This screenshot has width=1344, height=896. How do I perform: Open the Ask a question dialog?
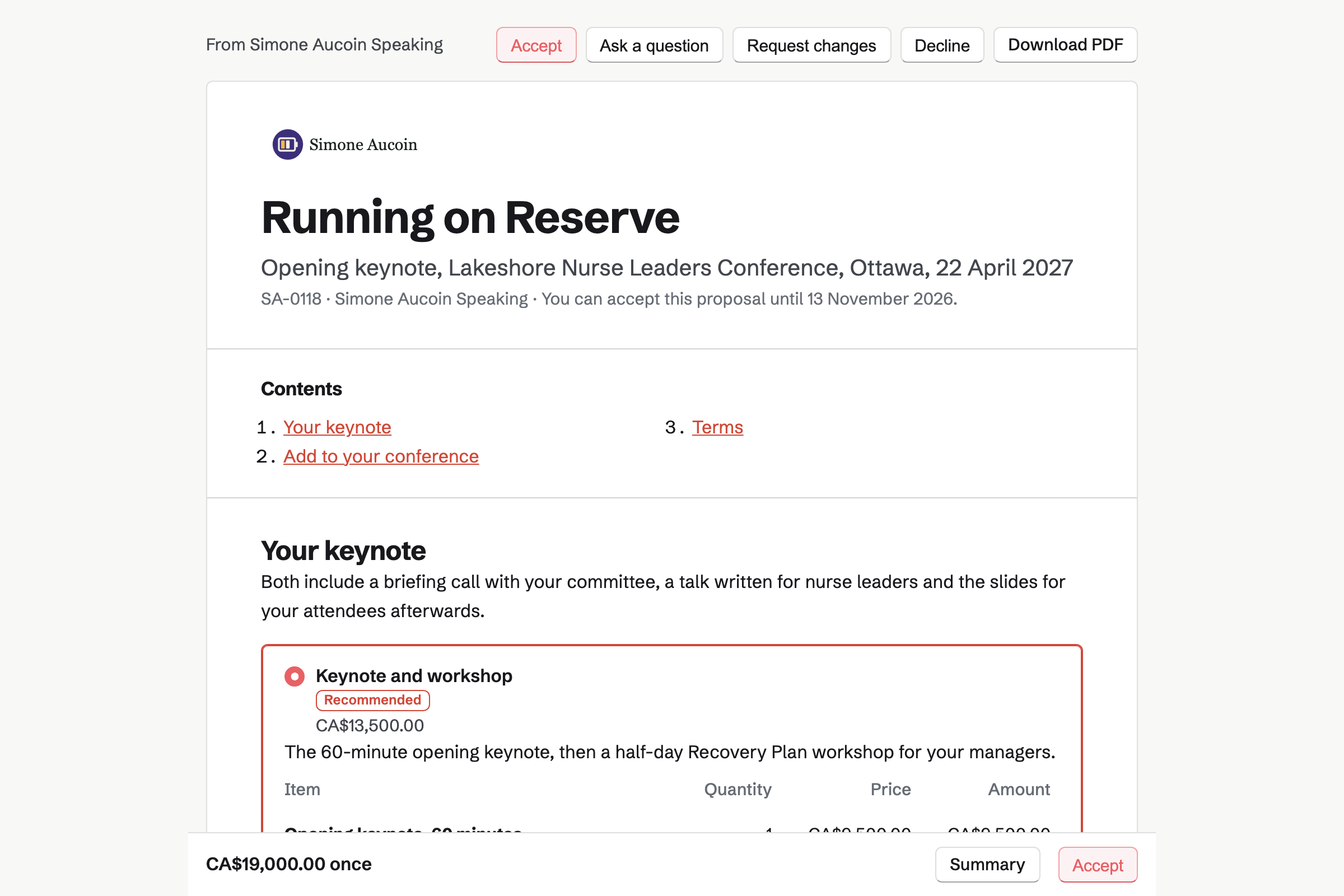coord(654,45)
